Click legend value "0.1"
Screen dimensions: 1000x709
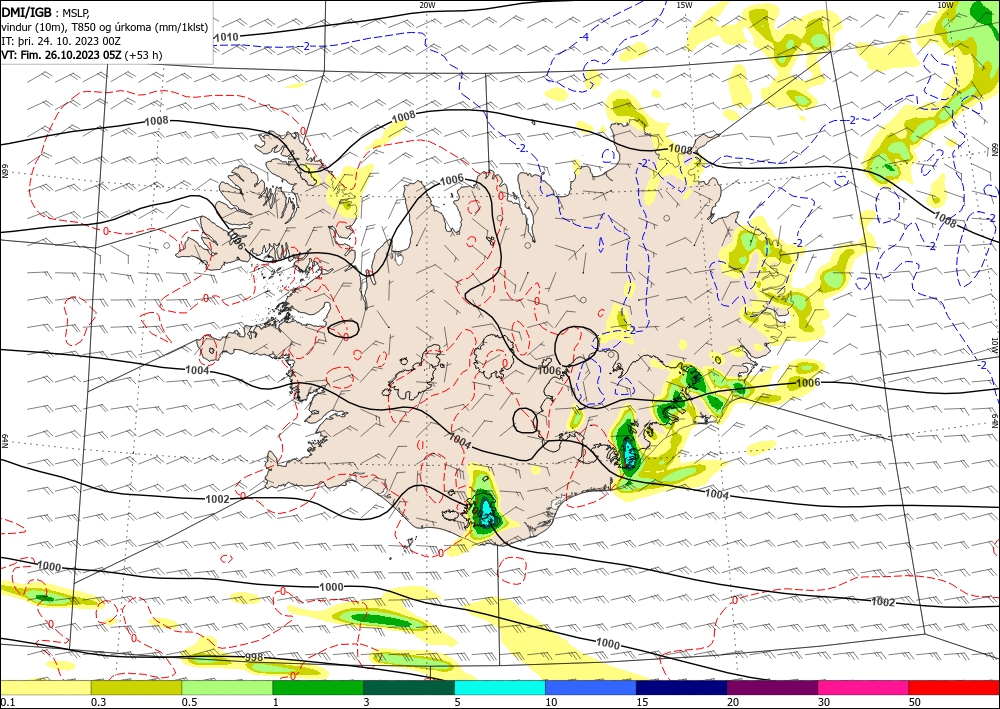point(7,702)
